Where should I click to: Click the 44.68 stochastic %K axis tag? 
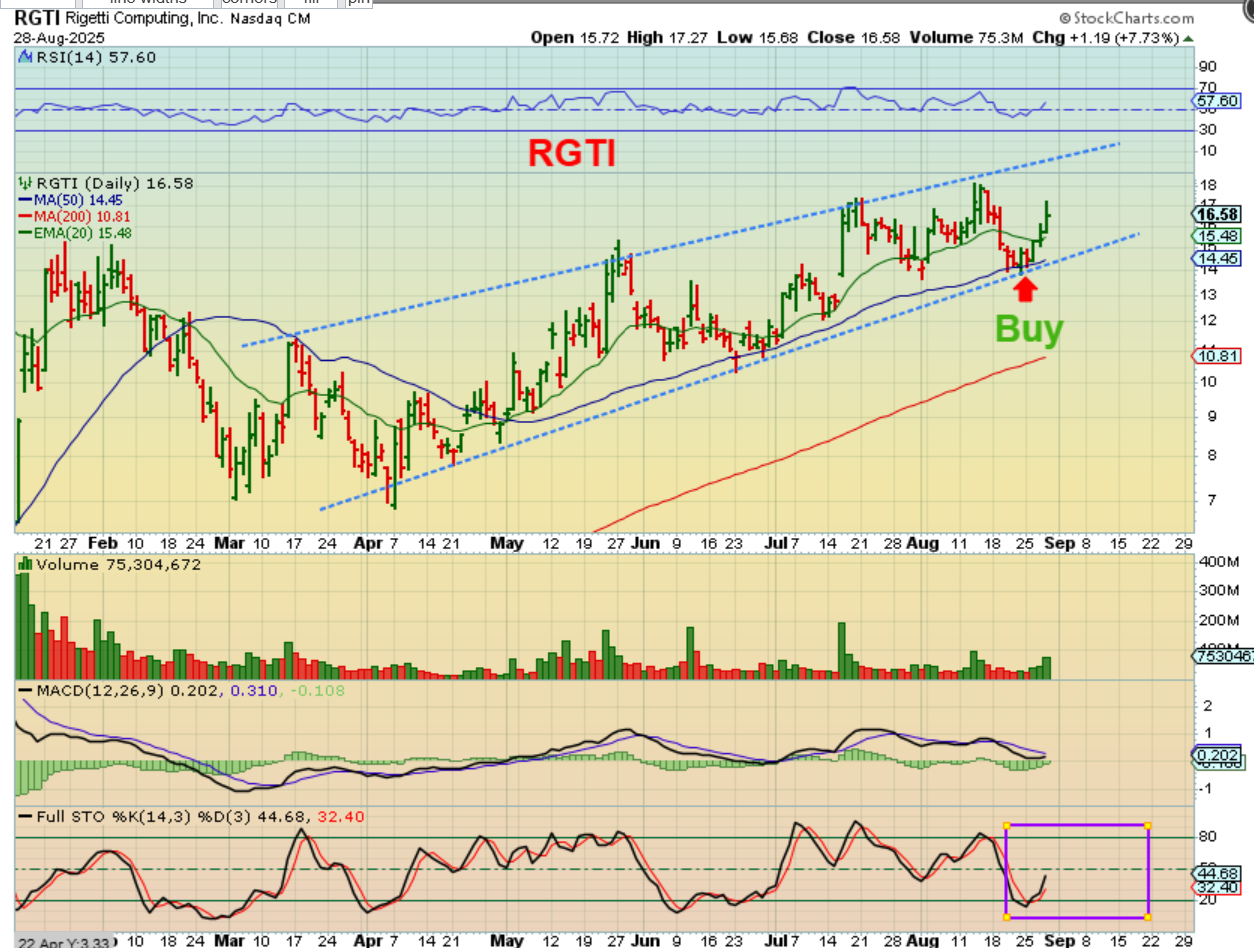1217,872
